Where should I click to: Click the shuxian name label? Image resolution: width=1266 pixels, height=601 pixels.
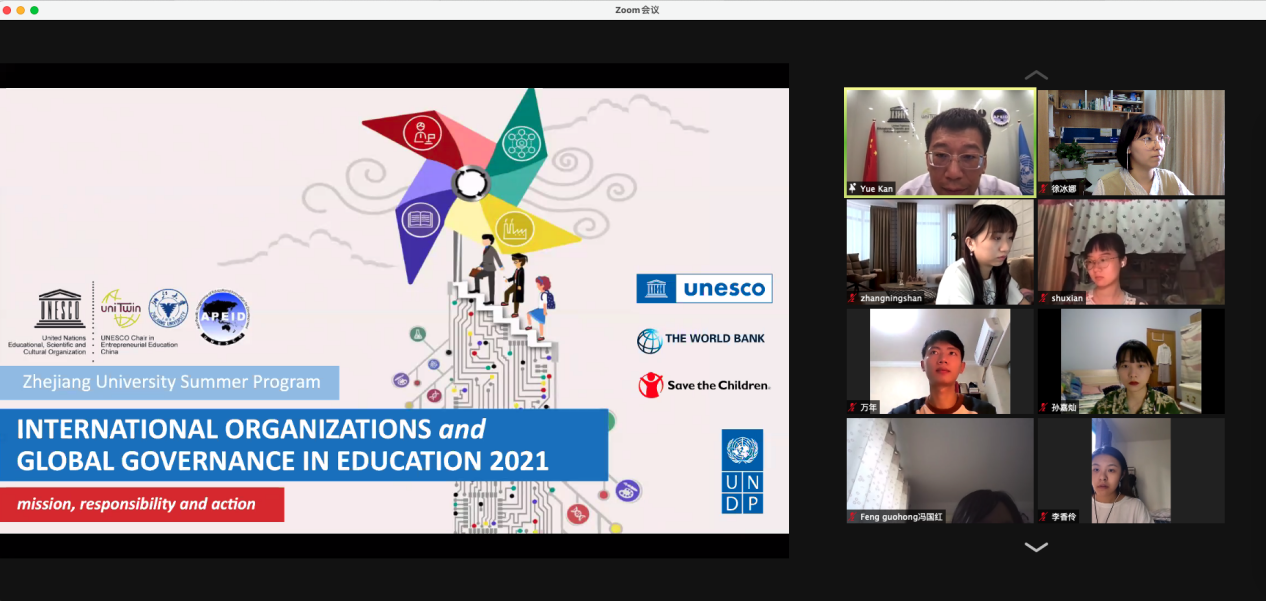pos(1067,298)
